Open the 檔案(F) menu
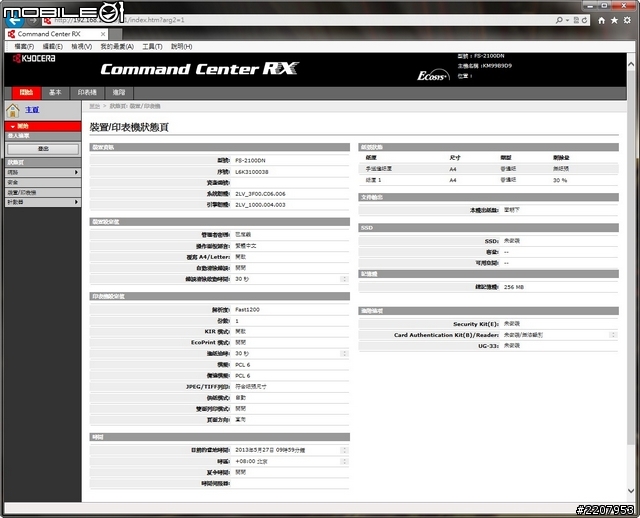The image size is (640, 518). pos(24,47)
